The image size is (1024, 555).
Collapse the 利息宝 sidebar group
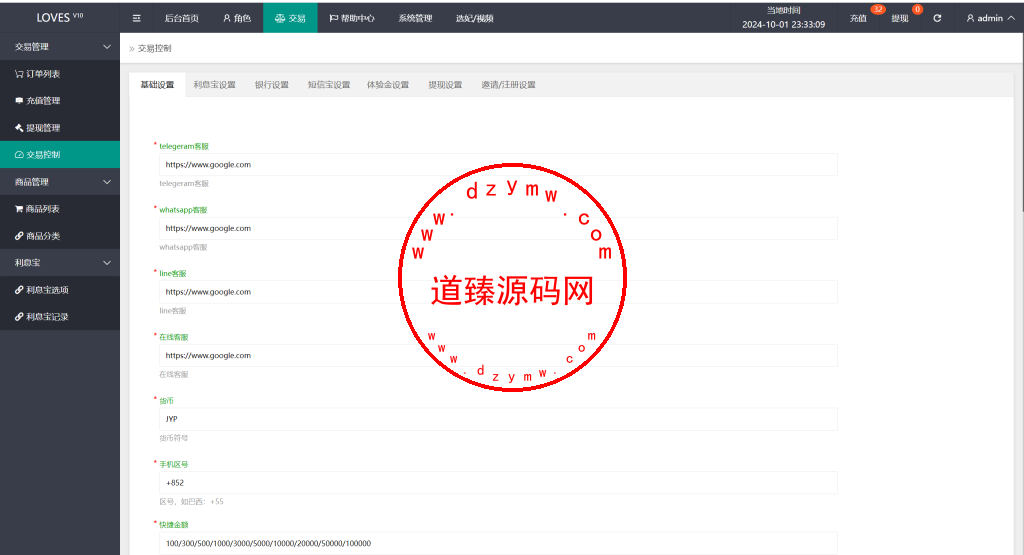[x=60, y=262]
